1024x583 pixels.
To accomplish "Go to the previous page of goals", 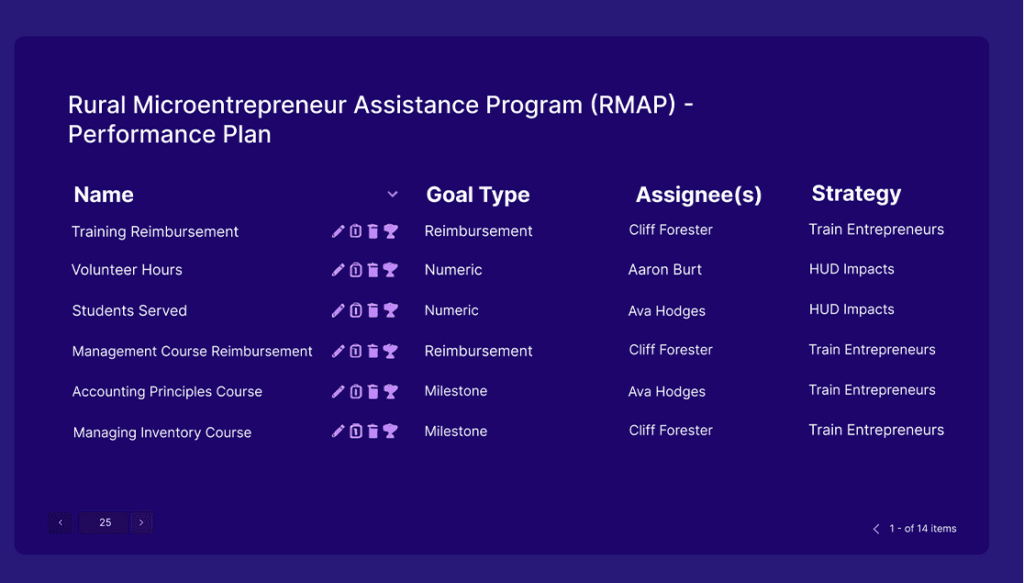I will 60,522.
